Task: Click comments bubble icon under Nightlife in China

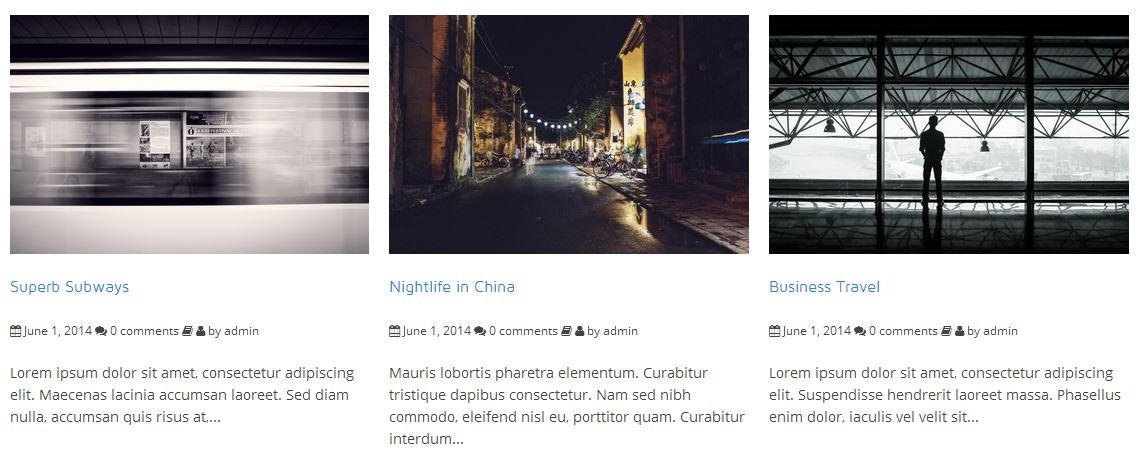Action: click(x=480, y=331)
